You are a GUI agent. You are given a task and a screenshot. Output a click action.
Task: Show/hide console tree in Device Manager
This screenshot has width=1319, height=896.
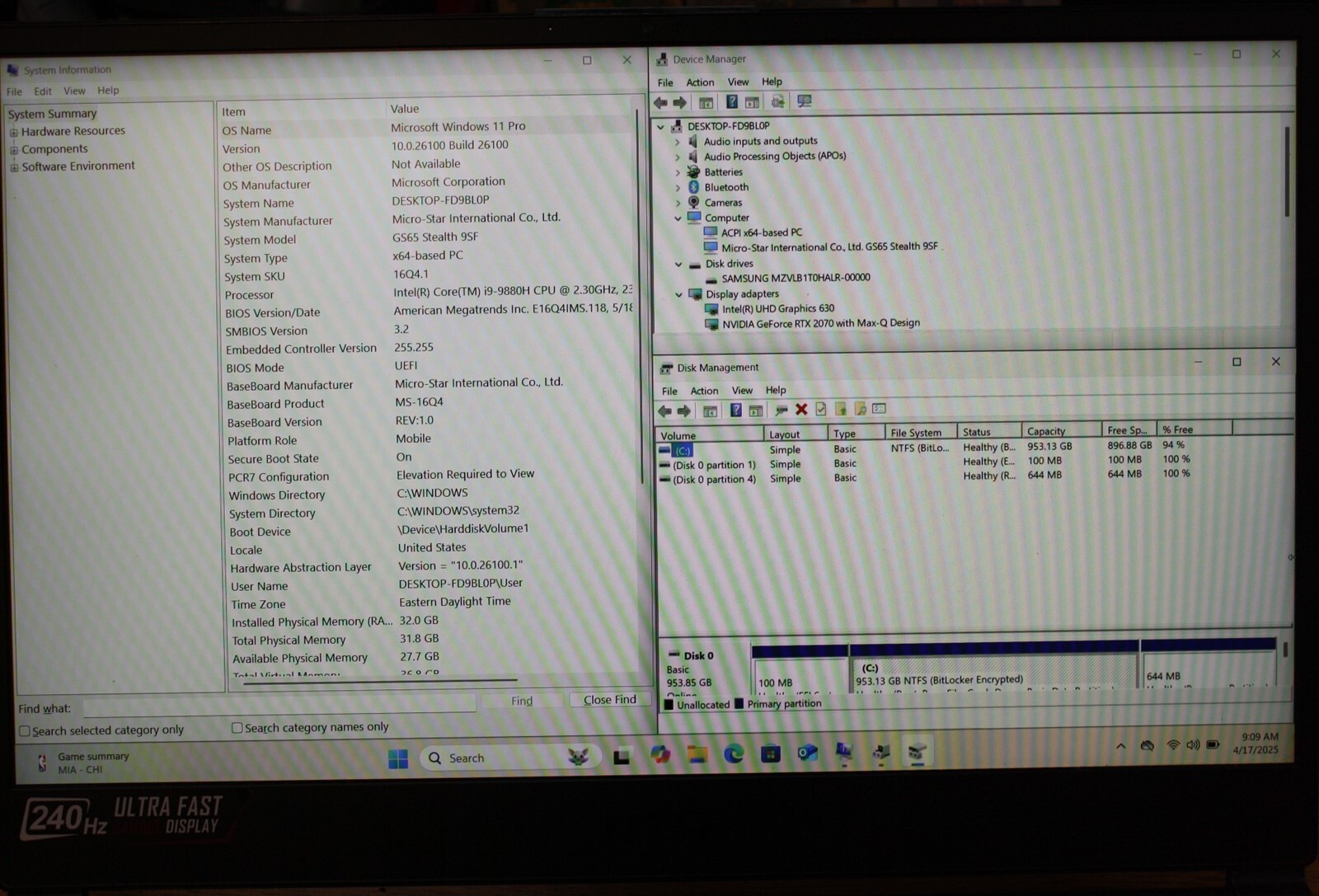[706, 103]
